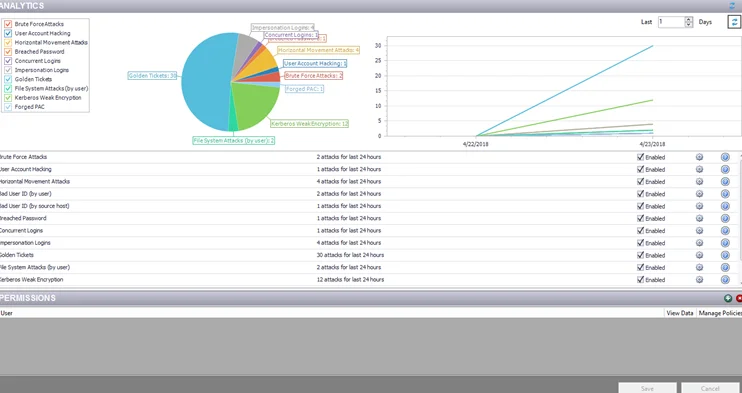Disable Golden Tickets Enabled checkbox
Viewport: 742px width, 393px height.
coord(641,255)
